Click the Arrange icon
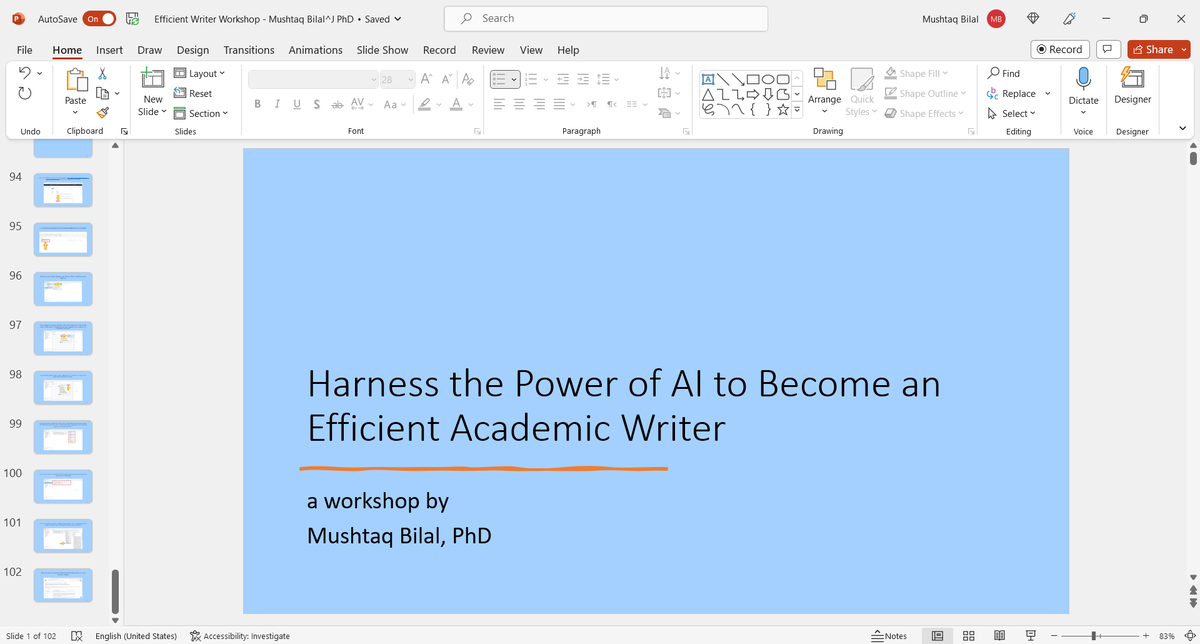 coord(824,80)
